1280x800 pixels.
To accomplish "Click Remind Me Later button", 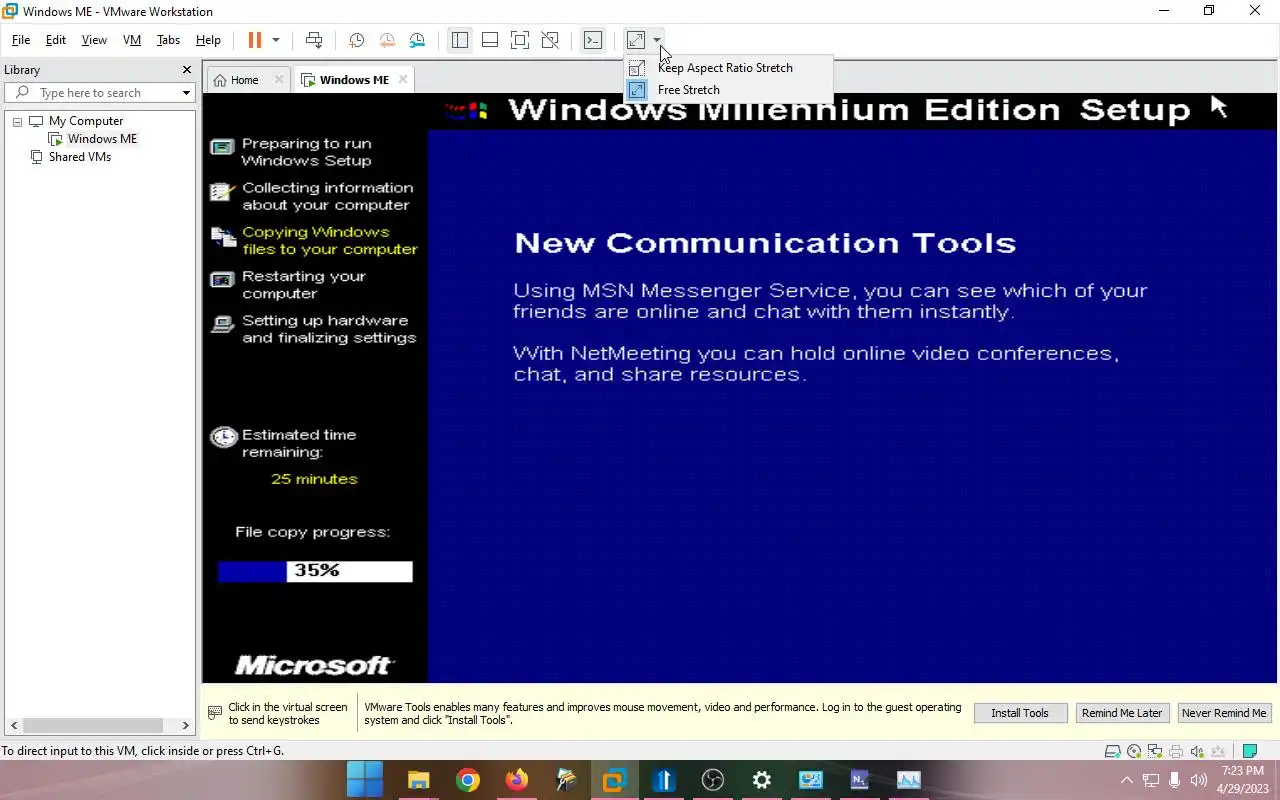I will click(1122, 713).
